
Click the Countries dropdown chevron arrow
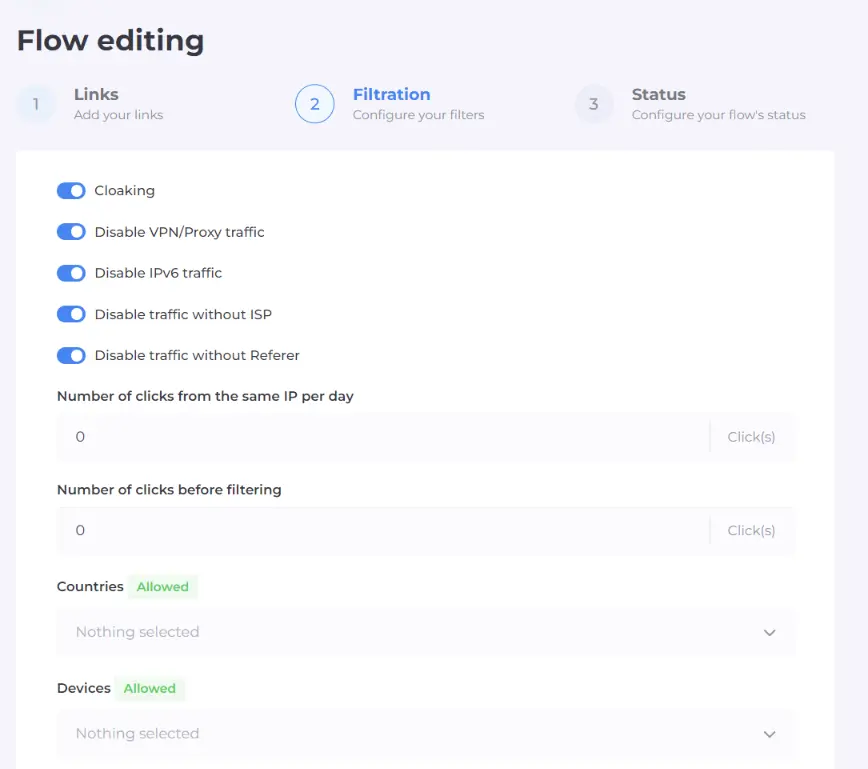pos(769,632)
